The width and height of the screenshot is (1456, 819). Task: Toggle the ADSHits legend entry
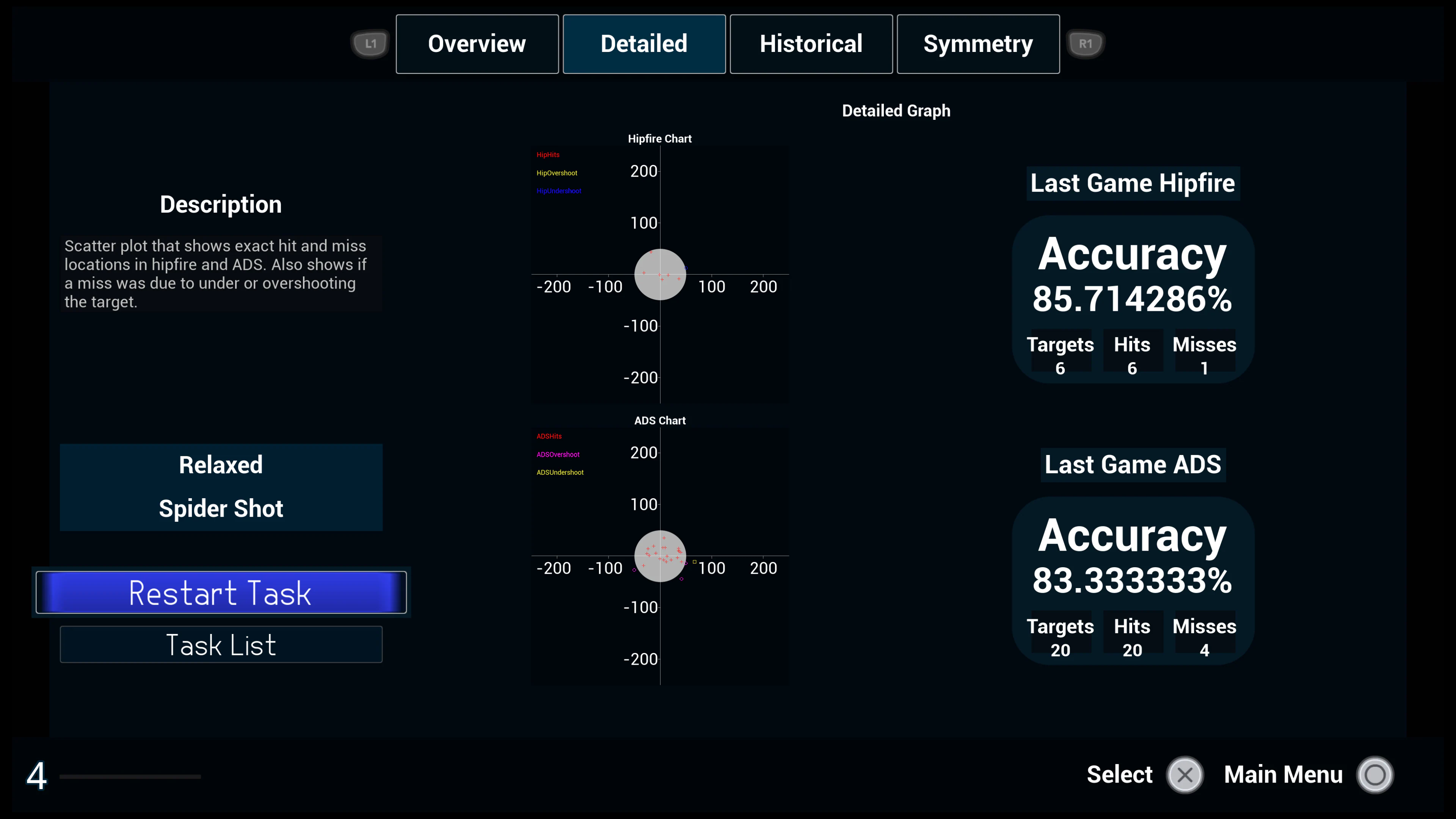point(549,436)
